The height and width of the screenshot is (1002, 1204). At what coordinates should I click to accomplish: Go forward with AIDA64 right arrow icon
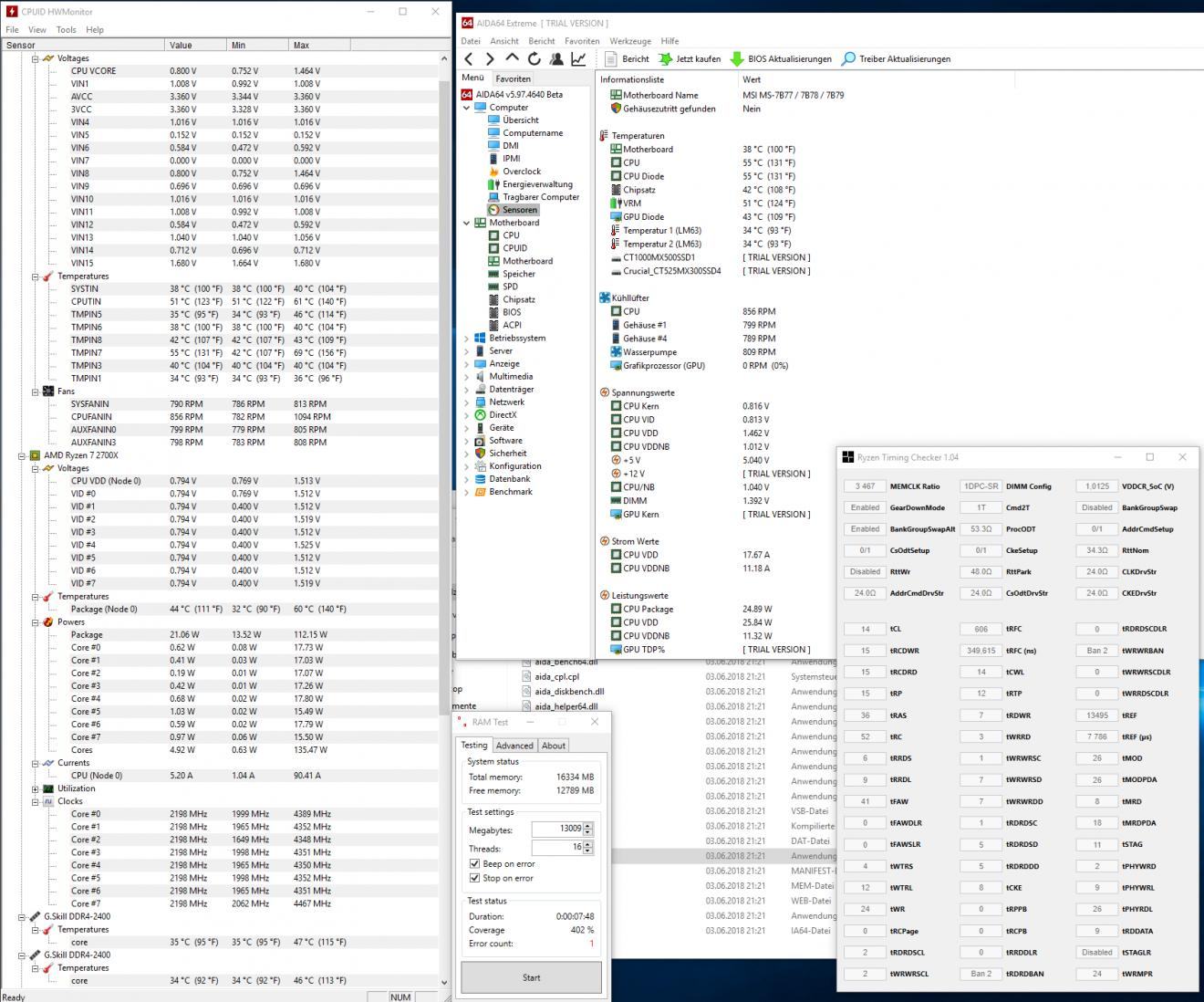(490, 59)
